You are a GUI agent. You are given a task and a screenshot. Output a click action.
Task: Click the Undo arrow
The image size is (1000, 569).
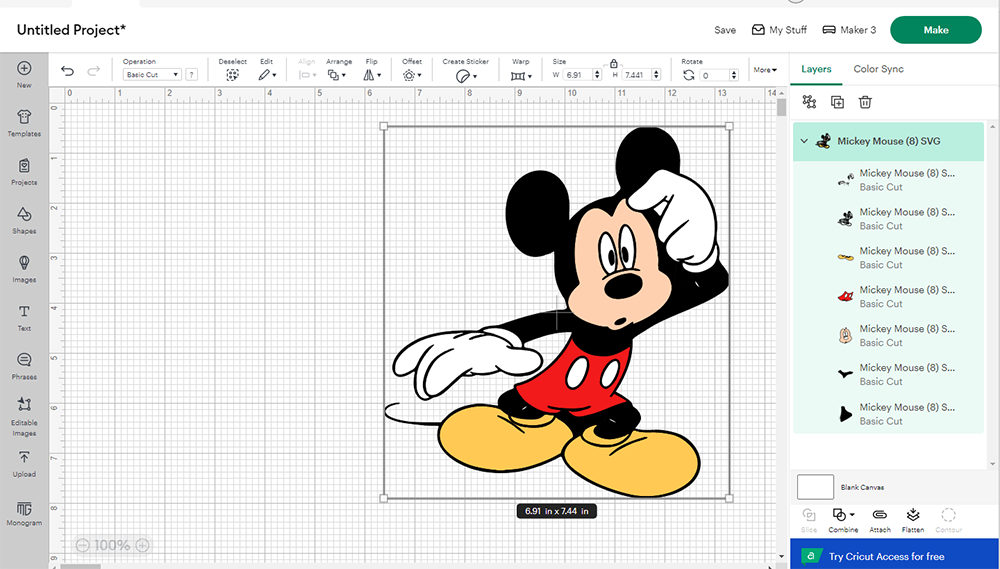pyautogui.click(x=67, y=71)
